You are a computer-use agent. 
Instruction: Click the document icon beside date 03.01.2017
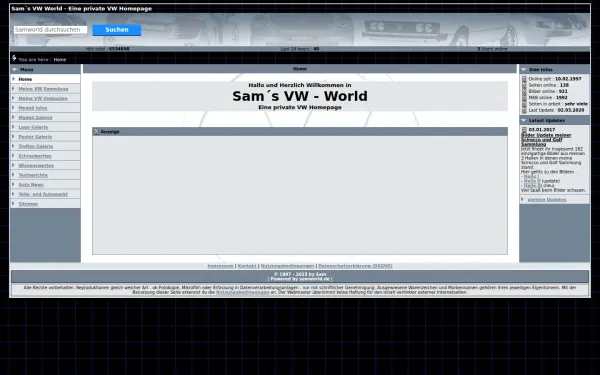tap(524, 130)
